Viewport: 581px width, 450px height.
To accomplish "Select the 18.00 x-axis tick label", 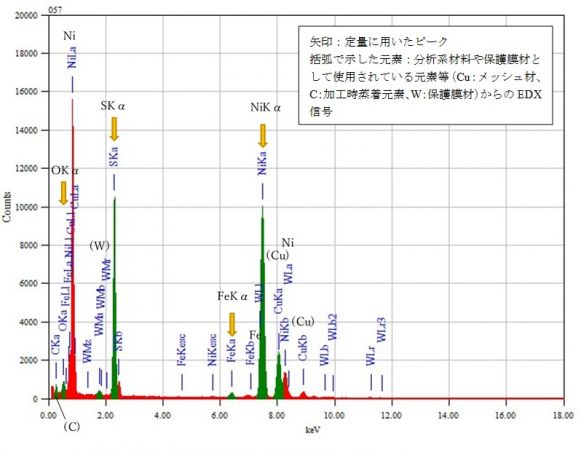I will 563,416.
